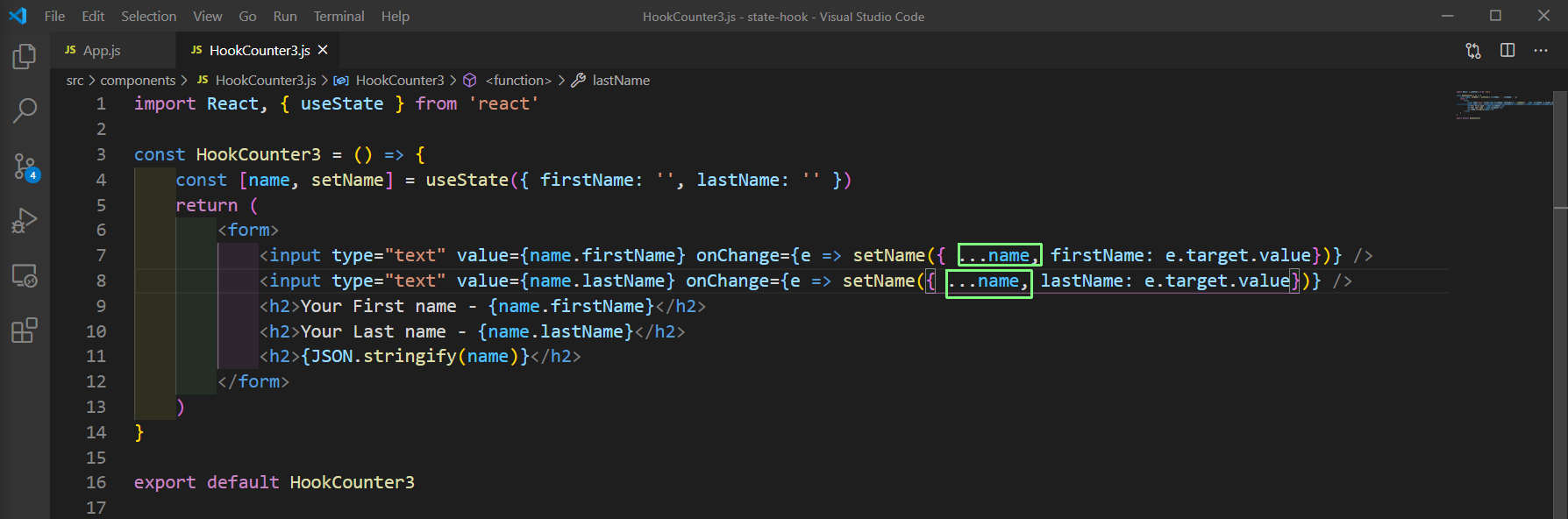Click the wrench property icon before lastName

point(578,80)
